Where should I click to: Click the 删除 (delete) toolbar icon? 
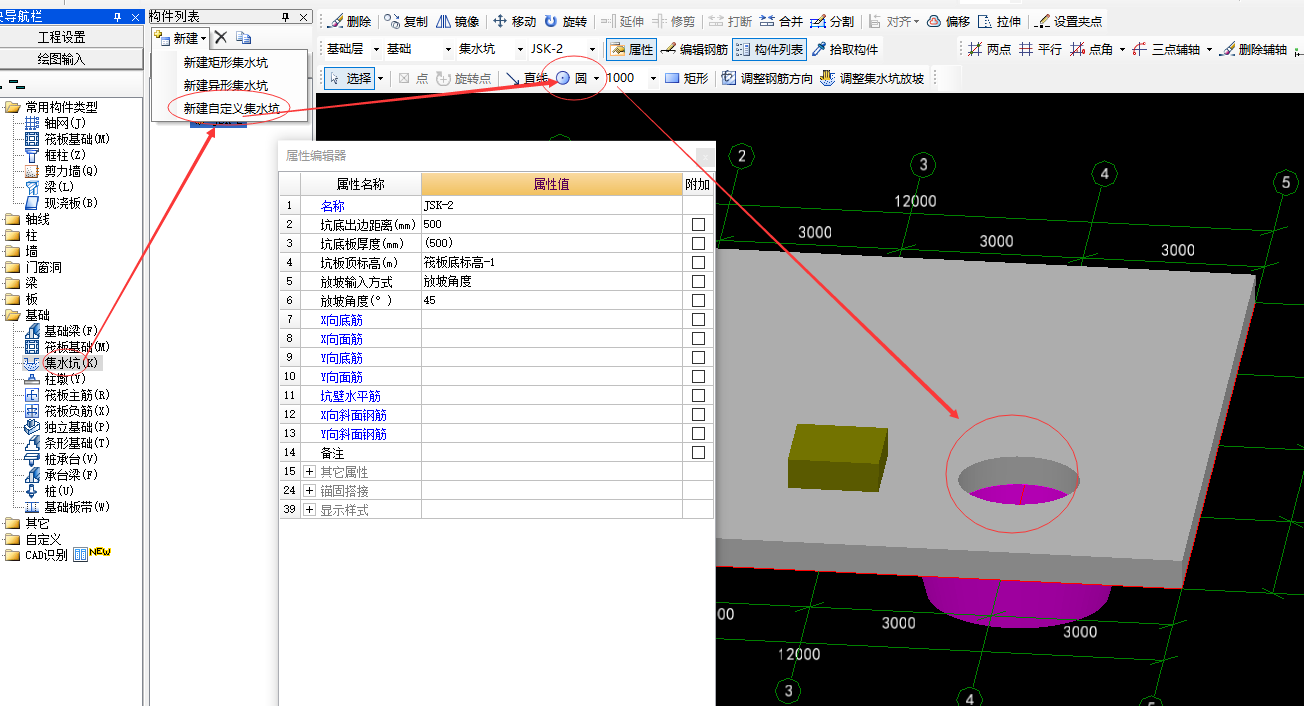(349, 21)
